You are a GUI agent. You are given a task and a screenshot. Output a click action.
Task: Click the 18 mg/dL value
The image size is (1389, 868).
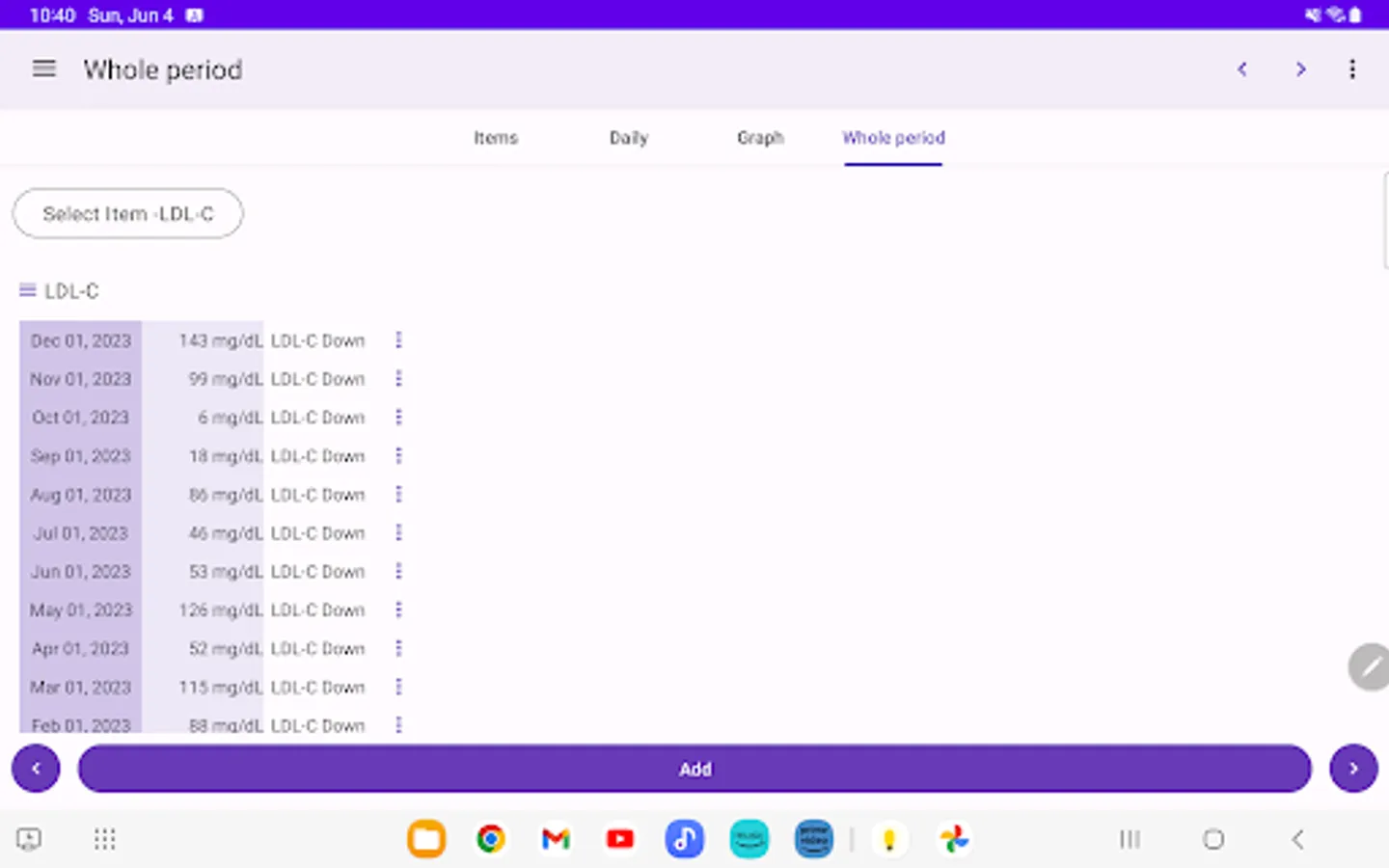(x=226, y=456)
